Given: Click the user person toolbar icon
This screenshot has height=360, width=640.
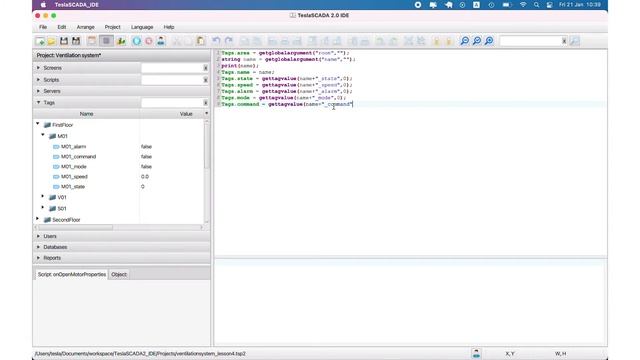Looking at the screenshot, I should coord(161,41).
